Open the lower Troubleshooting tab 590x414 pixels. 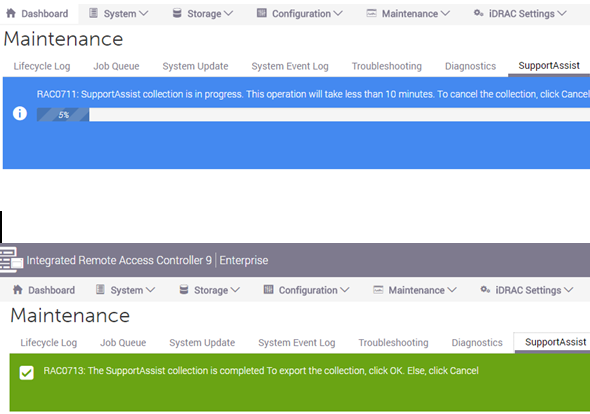393,343
